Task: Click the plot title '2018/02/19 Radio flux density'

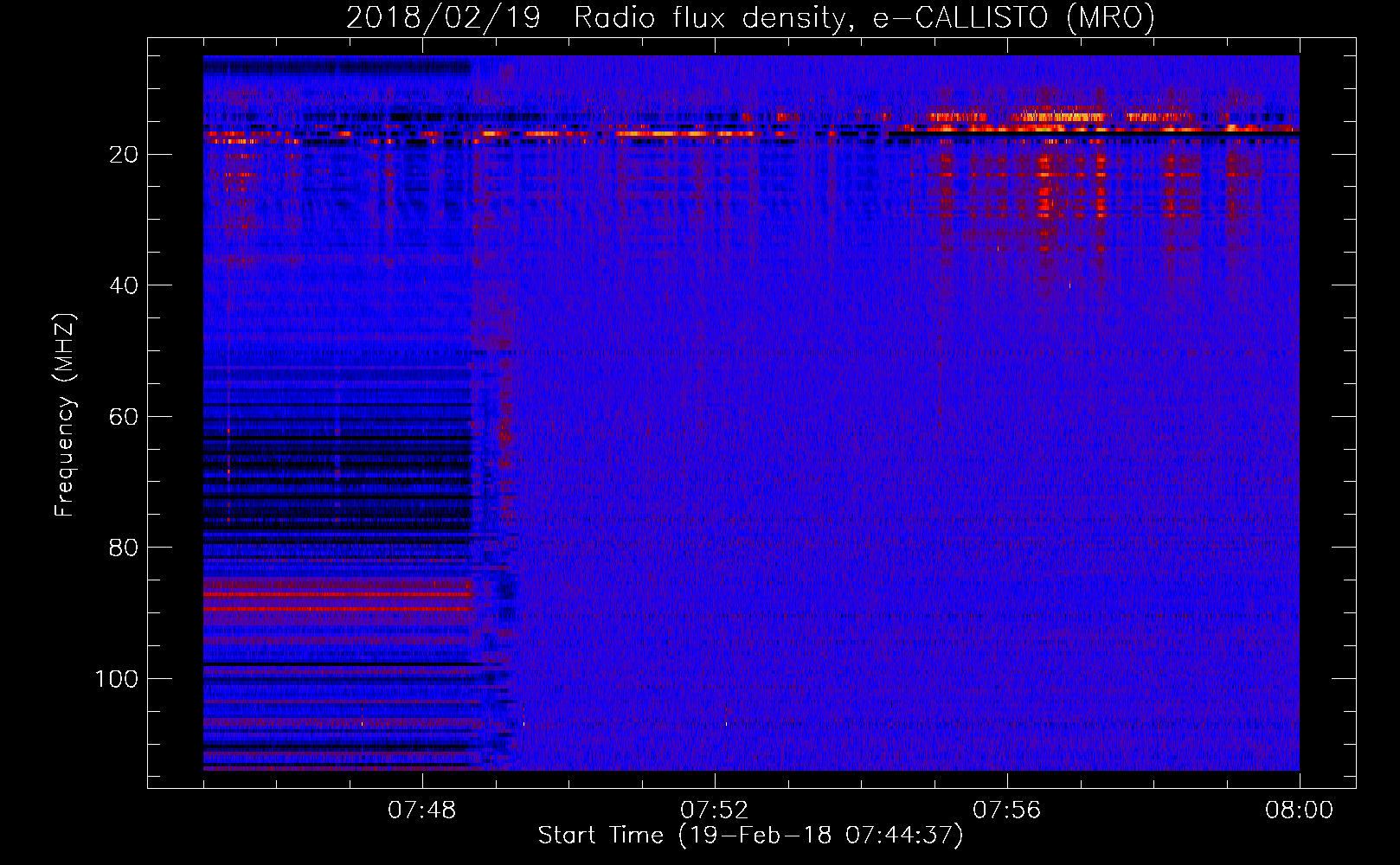Action: click(x=750, y=17)
